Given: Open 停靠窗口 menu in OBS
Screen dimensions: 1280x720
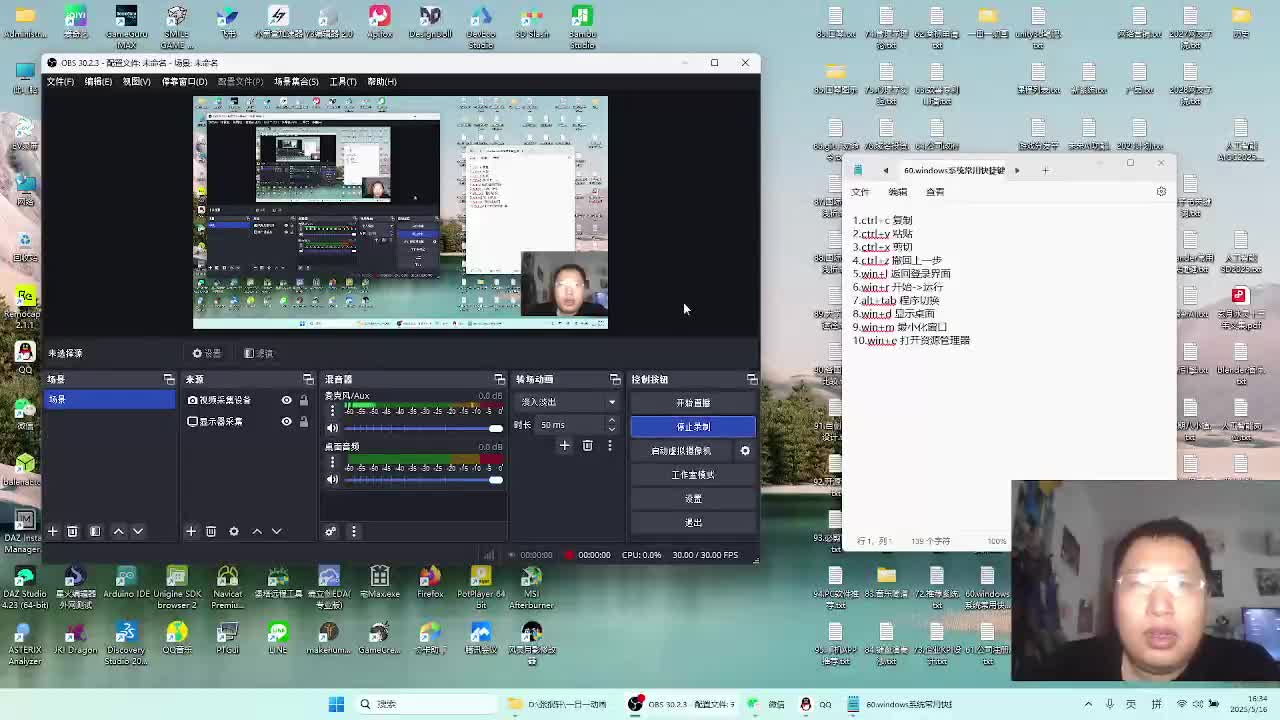Looking at the screenshot, I should (x=184, y=82).
